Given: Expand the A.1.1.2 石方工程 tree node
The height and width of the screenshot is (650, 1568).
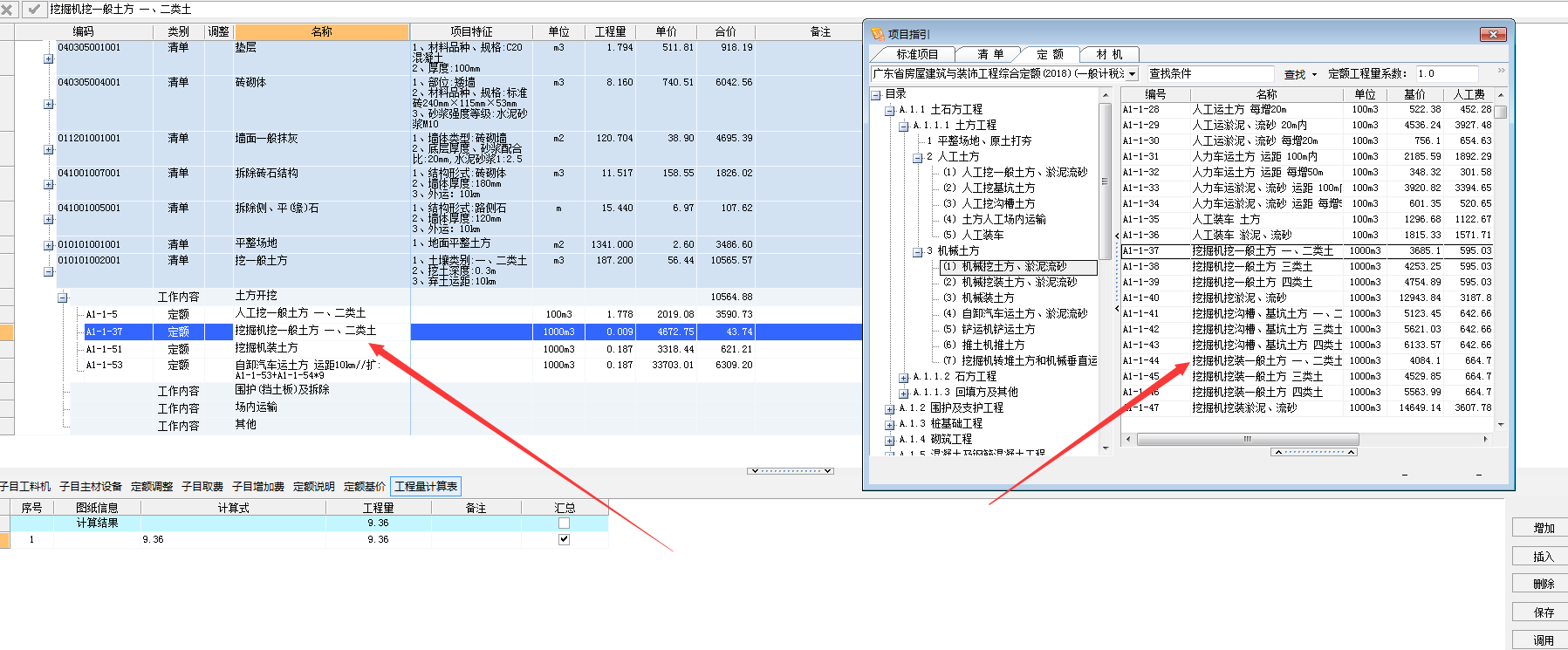Looking at the screenshot, I should point(903,378).
